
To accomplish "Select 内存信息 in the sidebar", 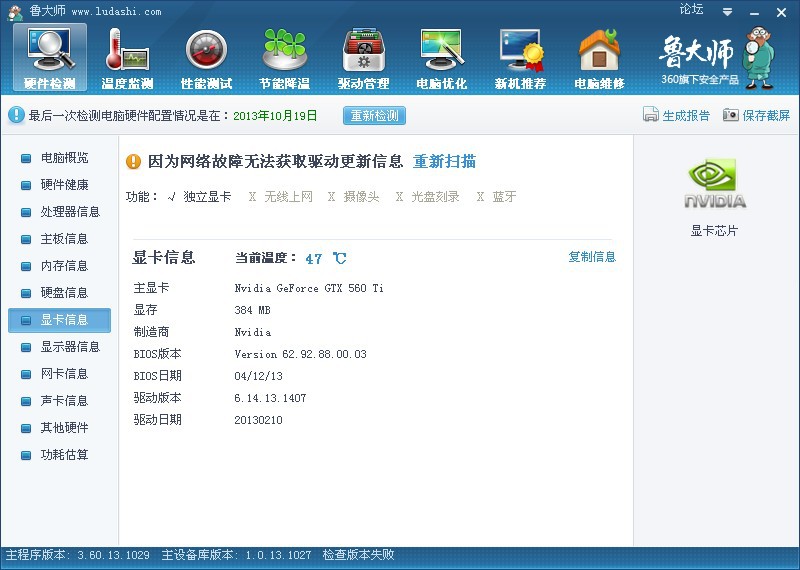I will click(x=64, y=266).
